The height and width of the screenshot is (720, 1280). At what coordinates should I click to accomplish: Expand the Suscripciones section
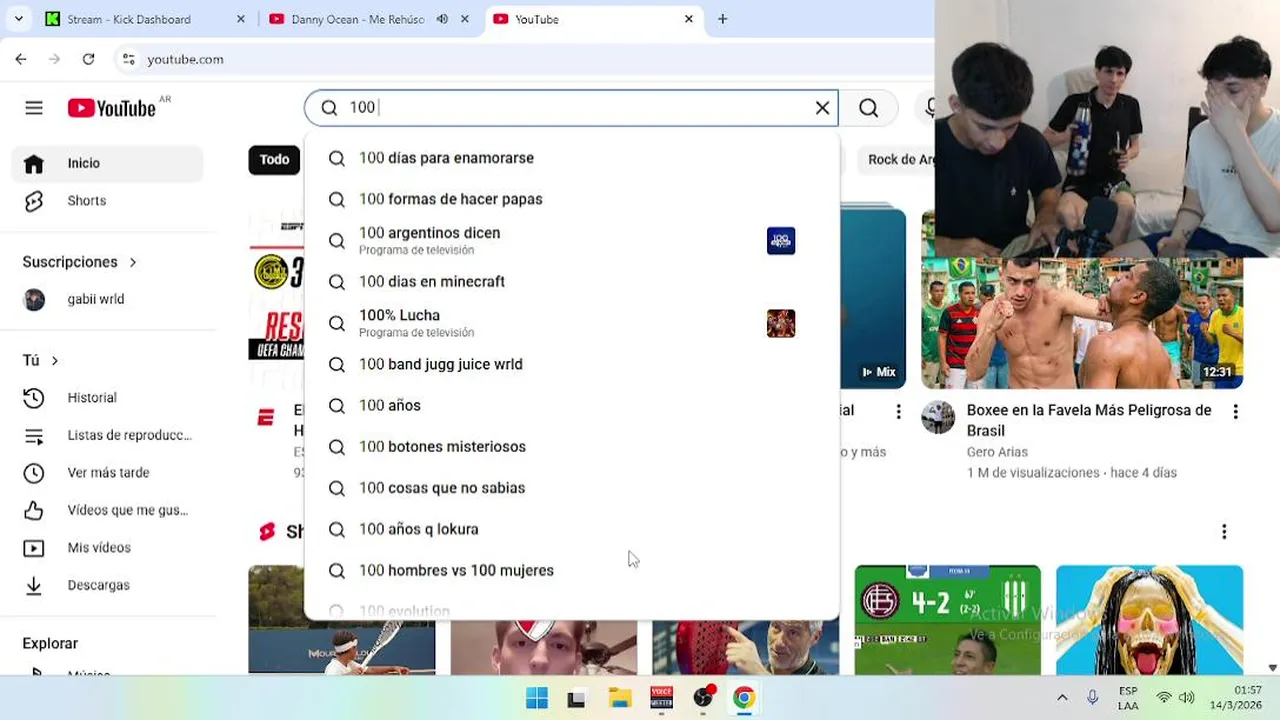pos(80,262)
